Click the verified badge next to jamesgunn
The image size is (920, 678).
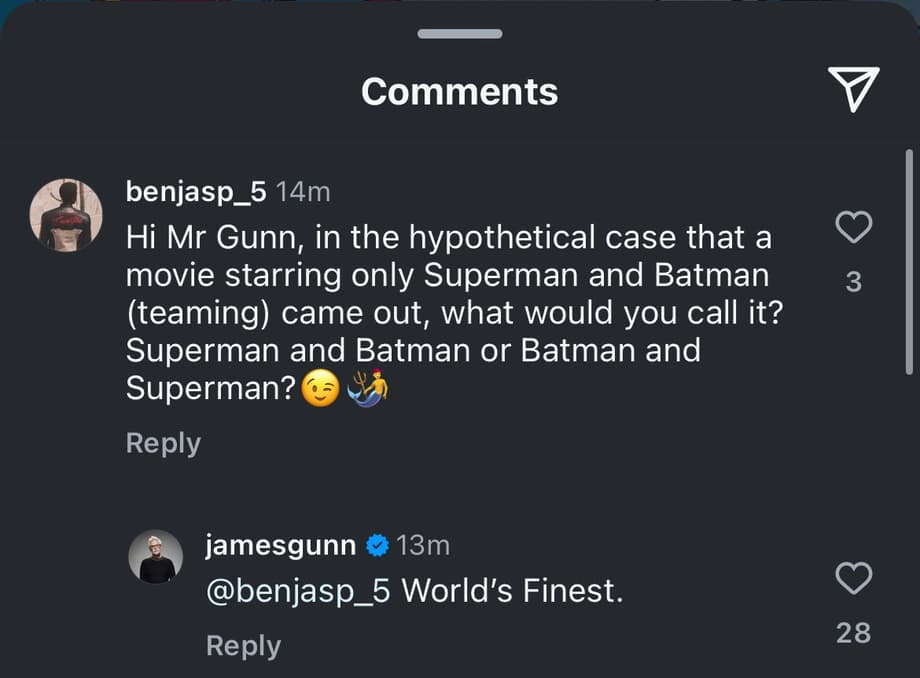[x=377, y=546]
